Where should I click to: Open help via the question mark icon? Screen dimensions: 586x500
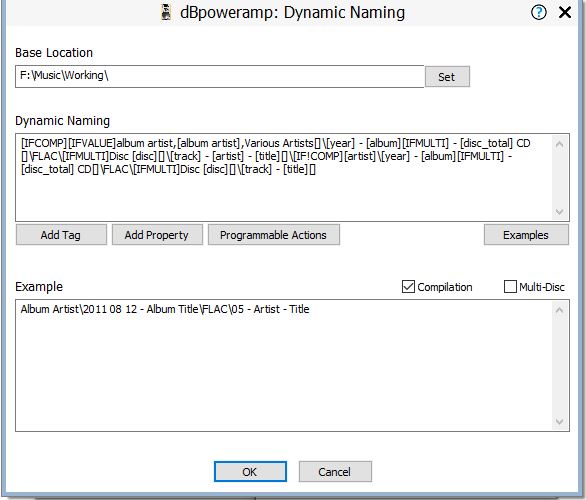click(539, 12)
